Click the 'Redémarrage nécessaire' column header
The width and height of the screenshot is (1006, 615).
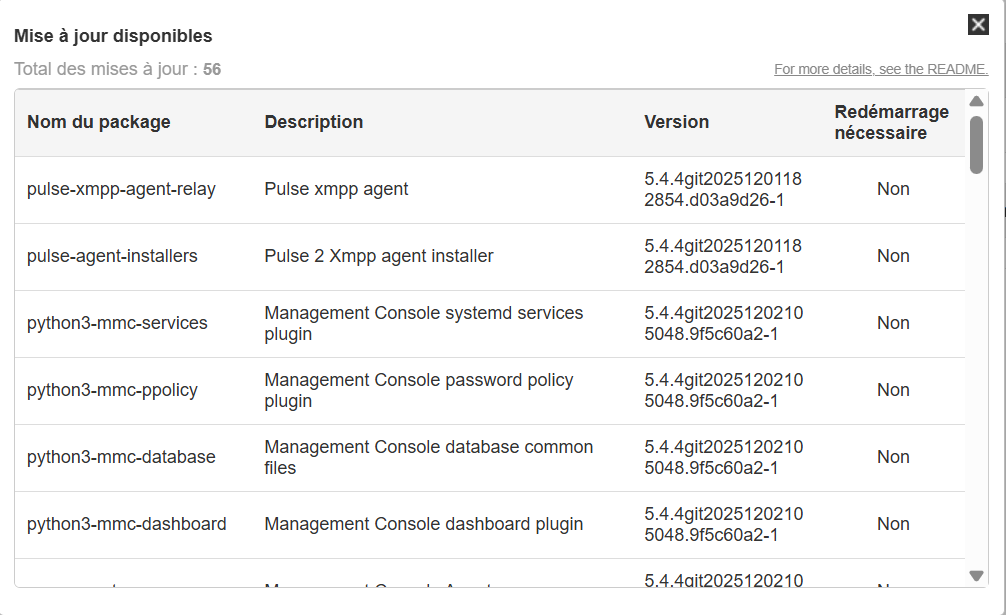pos(892,122)
